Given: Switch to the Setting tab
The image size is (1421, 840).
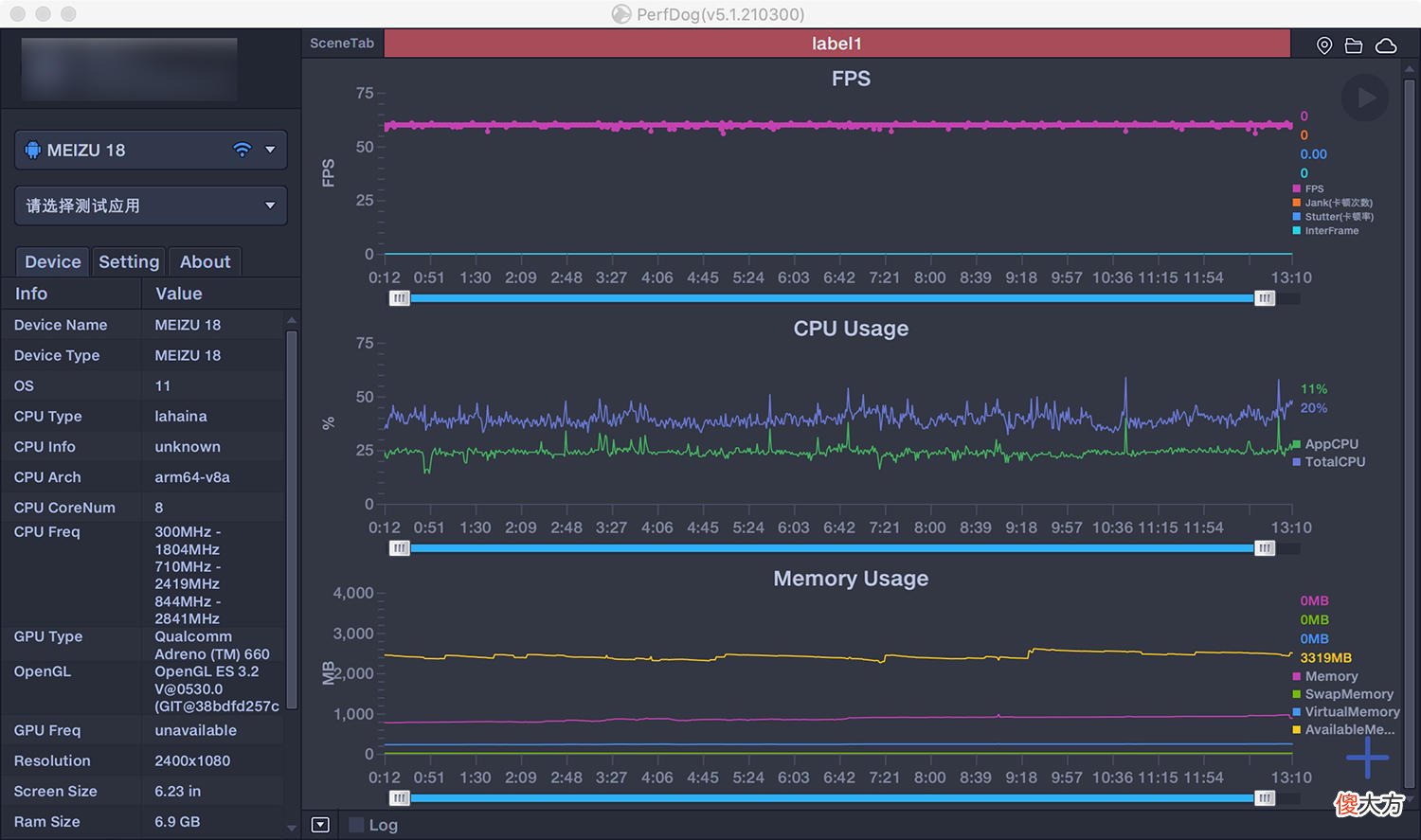Looking at the screenshot, I should [x=129, y=261].
